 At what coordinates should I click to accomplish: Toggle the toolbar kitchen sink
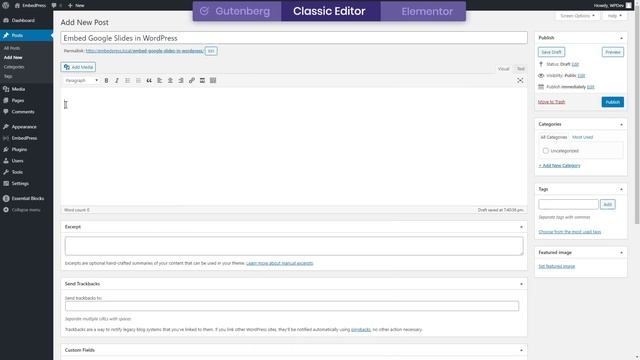click(x=213, y=80)
